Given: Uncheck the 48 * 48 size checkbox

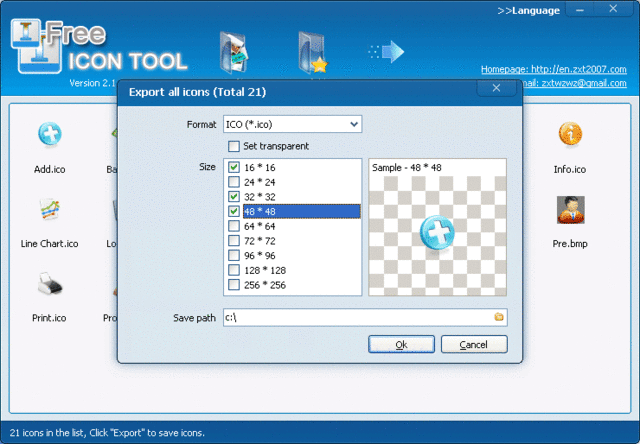Looking at the screenshot, I should (x=234, y=211).
